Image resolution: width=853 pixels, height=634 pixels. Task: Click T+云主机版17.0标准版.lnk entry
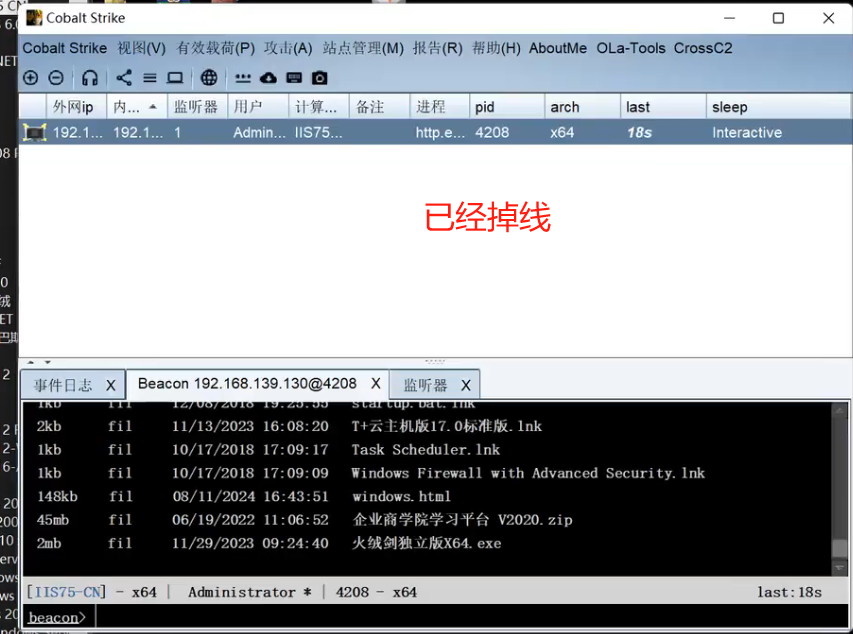tap(447, 426)
